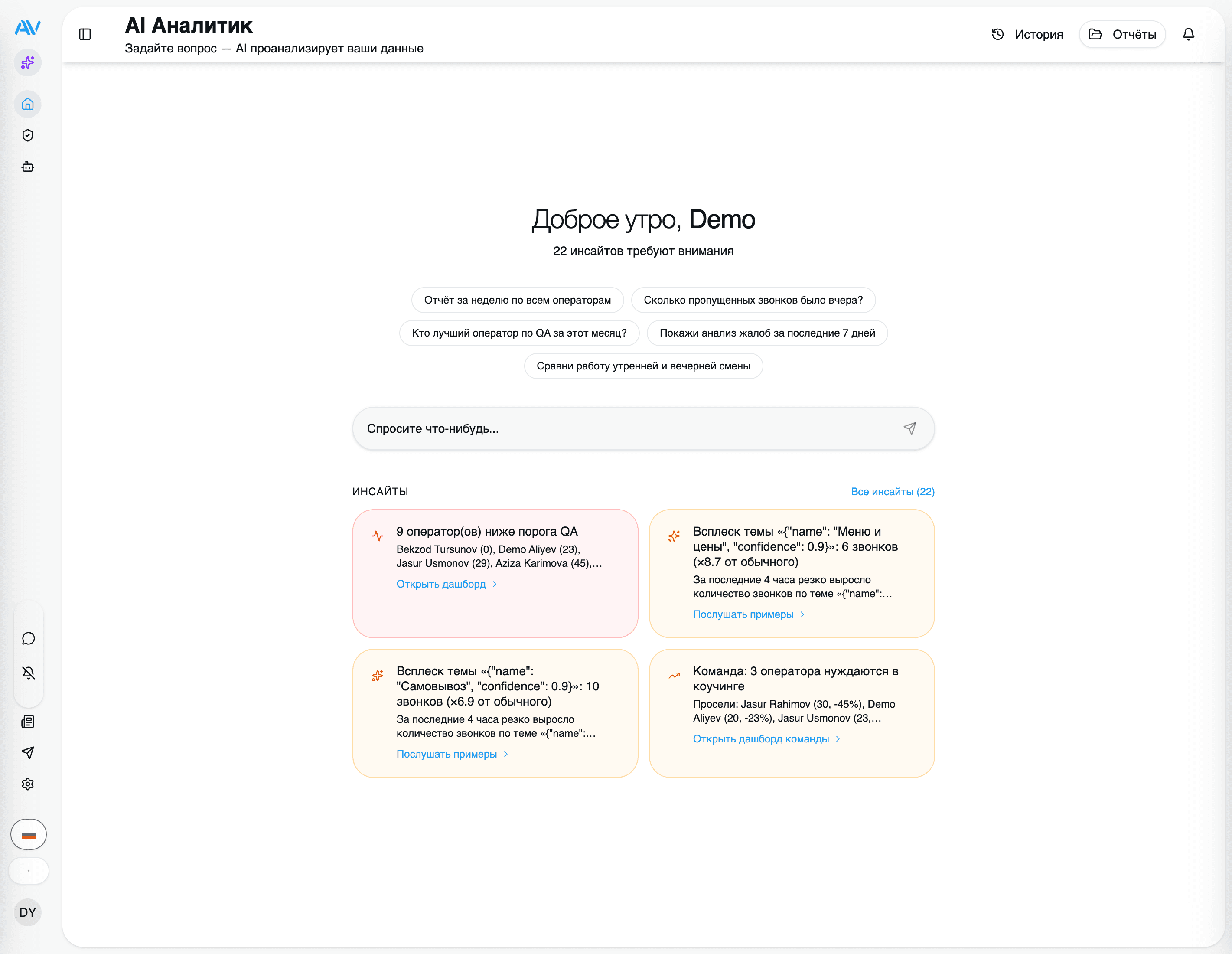The height and width of the screenshot is (954, 1232).
Task: Click Всплеск темы Самовывоз title
Action: 498,686
